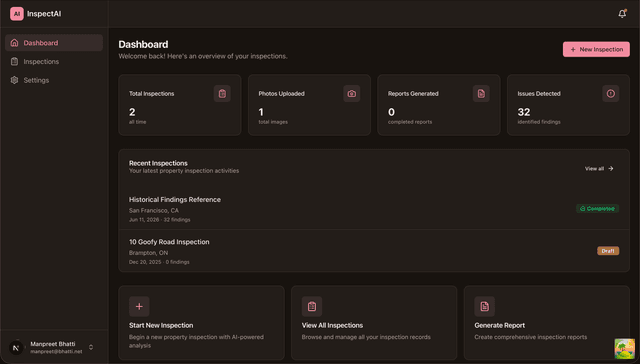
Task: Click the Reports Generated value 0
Action: click(391, 112)
